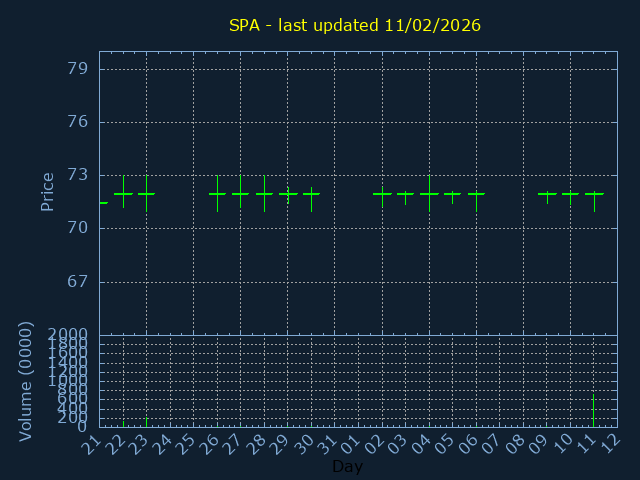This screenshot has width=640, height=480.
Task: Select the candlestick for day 28
Action: [264, 193]
